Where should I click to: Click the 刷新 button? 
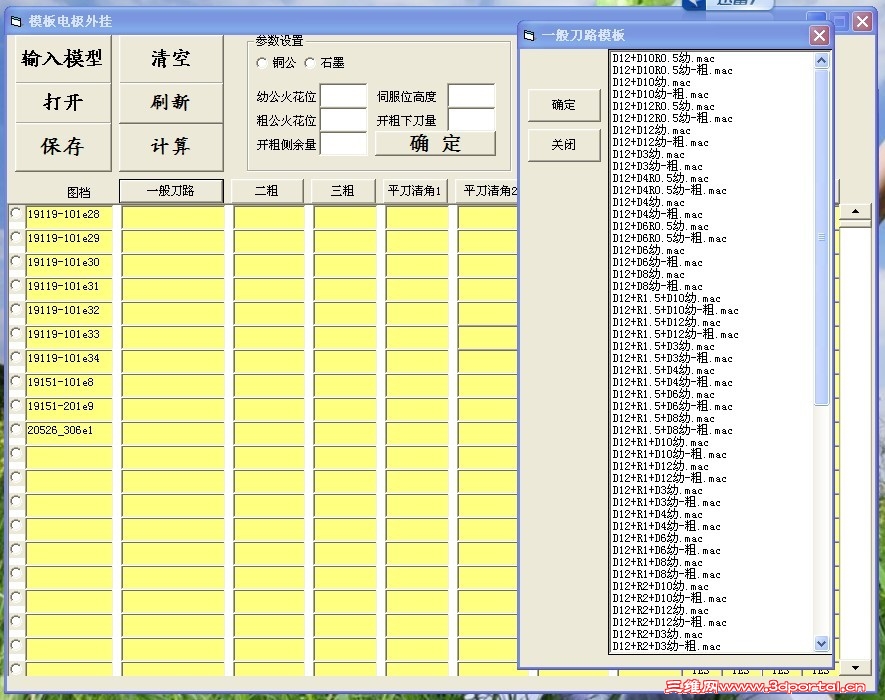(x=171, y=102)
